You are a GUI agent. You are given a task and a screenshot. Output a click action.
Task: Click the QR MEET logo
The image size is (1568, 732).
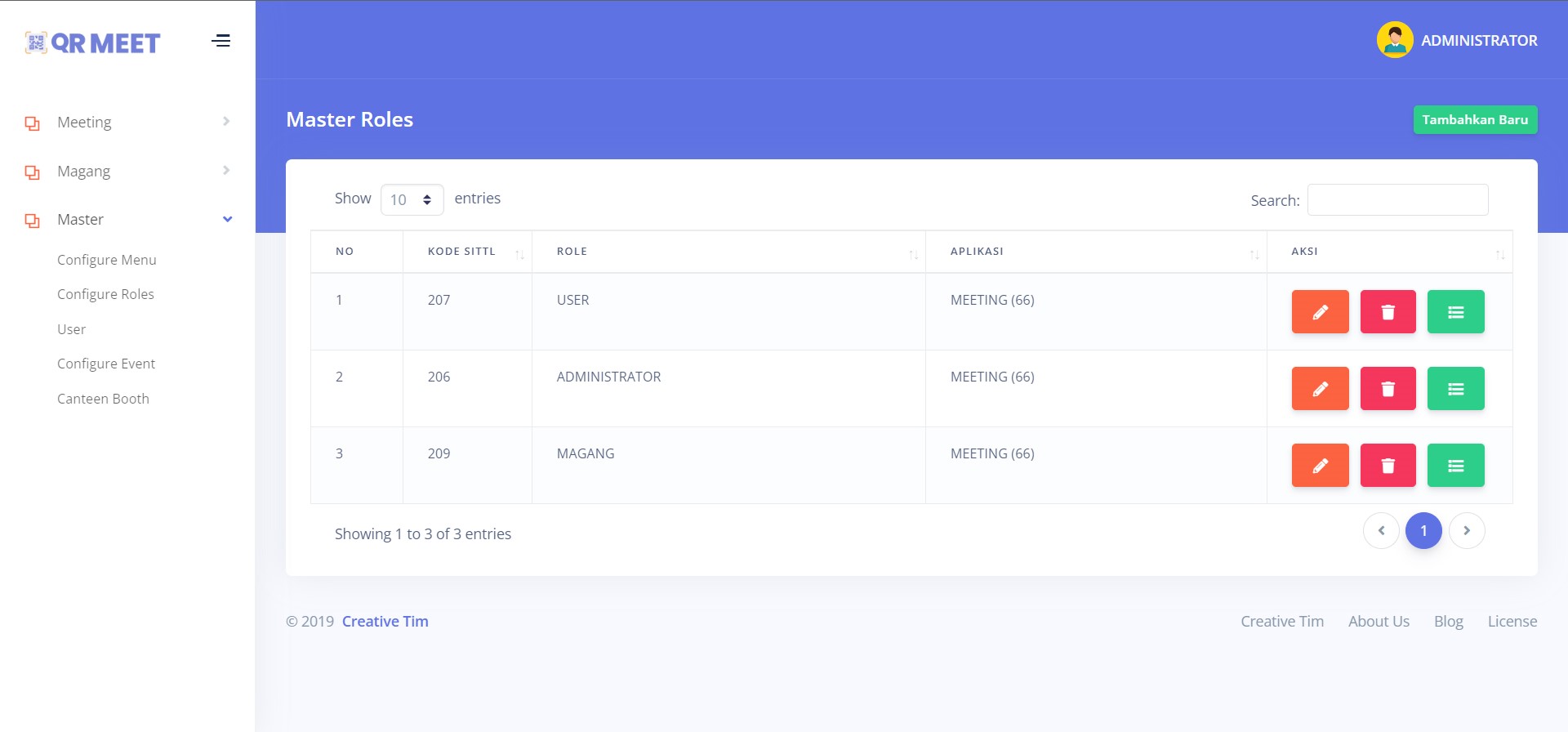[x=93, y=42]
